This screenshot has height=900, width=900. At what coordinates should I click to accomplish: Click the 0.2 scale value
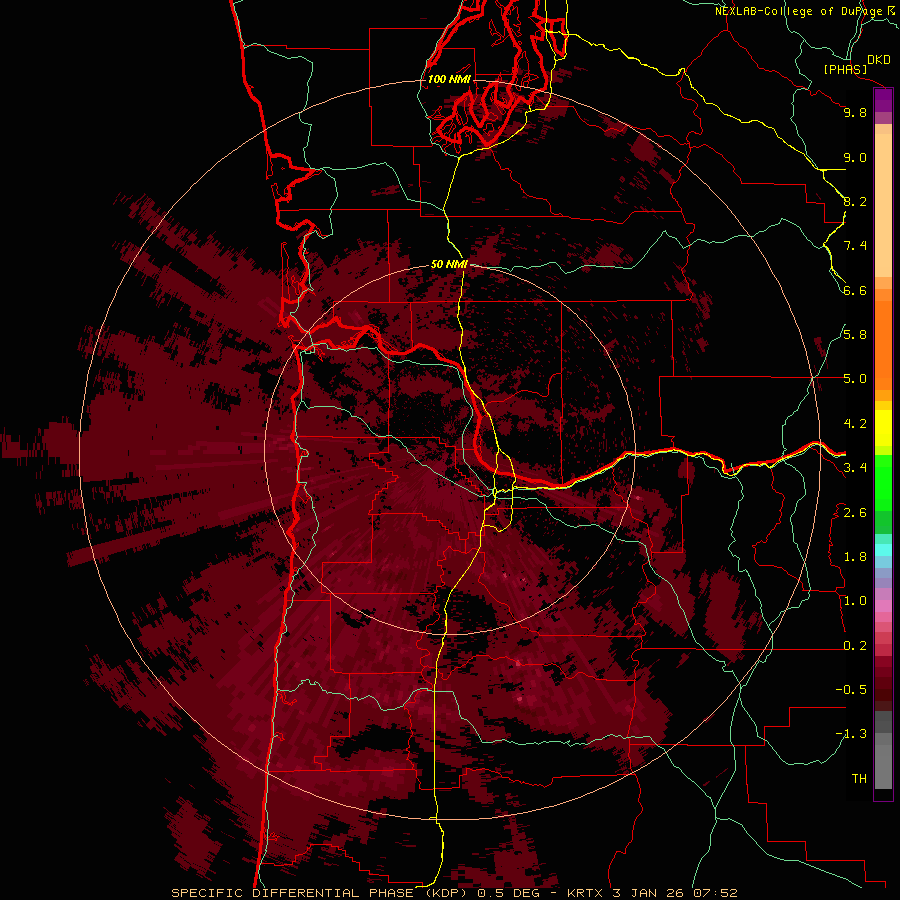coord(855,646)
